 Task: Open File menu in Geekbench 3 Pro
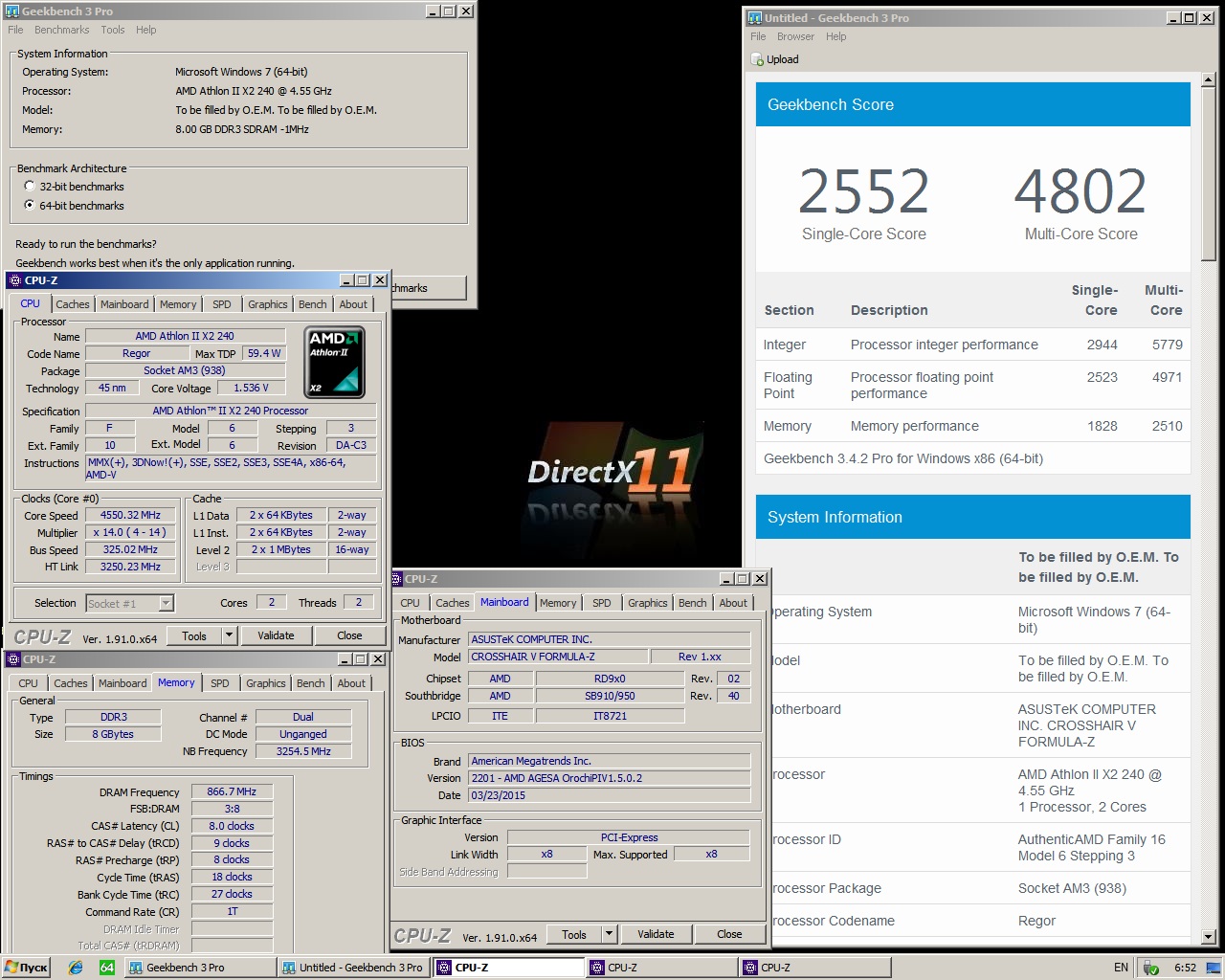15,30
